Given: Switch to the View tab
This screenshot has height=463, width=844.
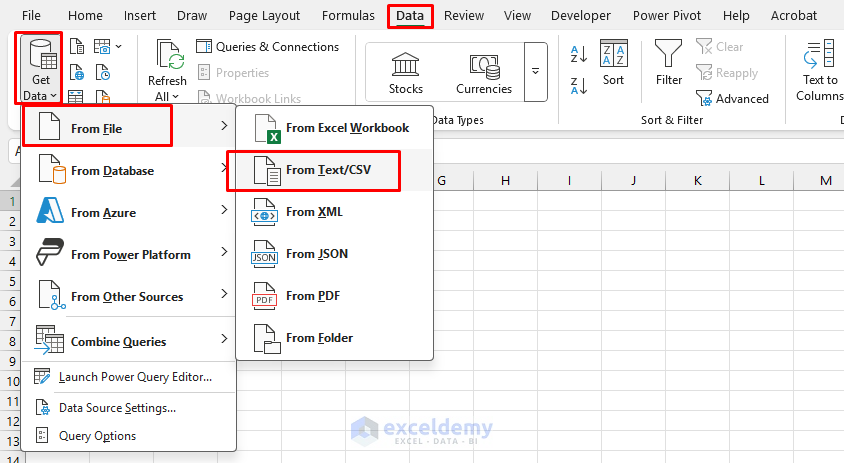Looking at the screenshot, I should coord(517,16).
